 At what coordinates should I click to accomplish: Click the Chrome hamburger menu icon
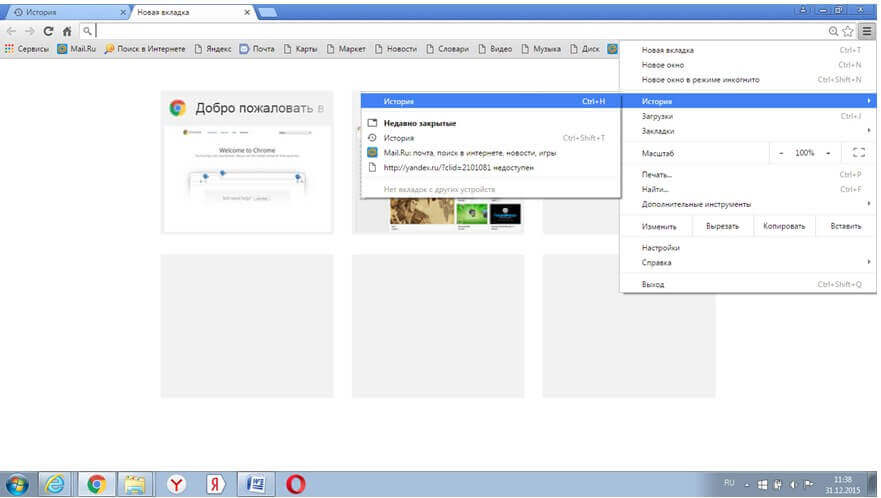point(867,31)
